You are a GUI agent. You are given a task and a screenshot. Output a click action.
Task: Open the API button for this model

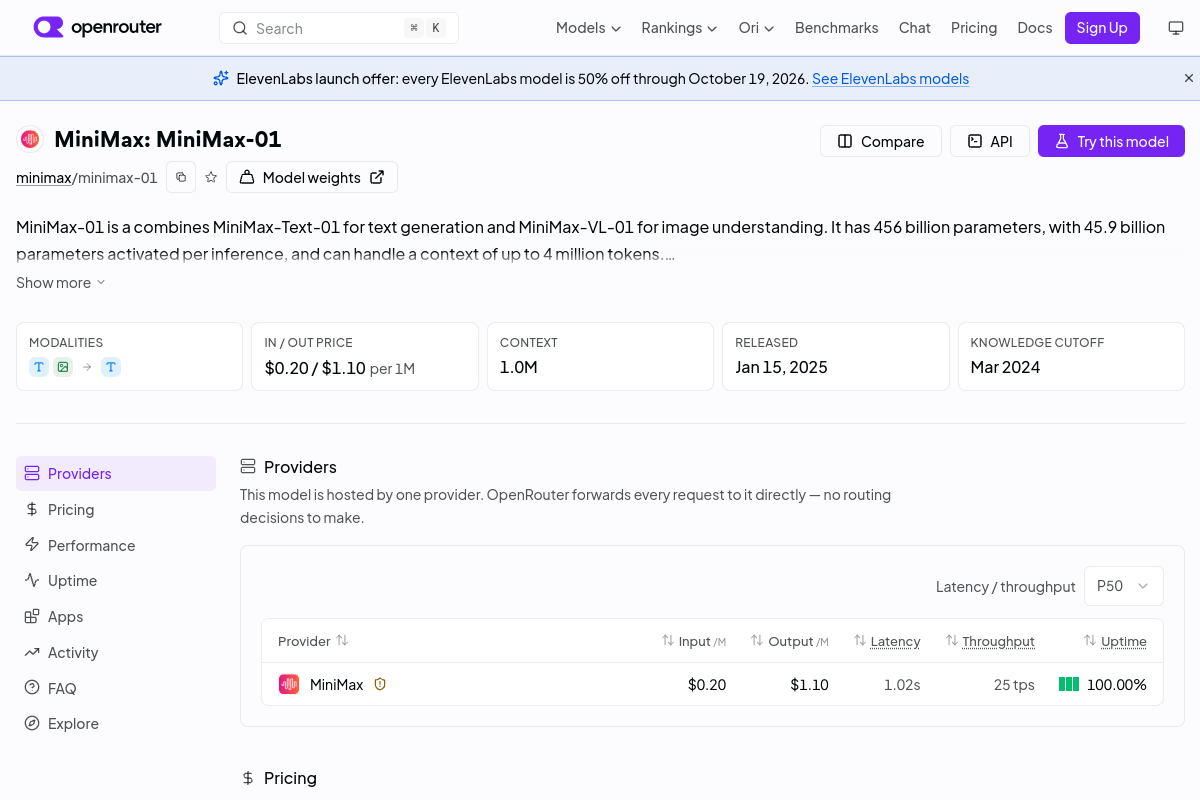coord(989,142)
